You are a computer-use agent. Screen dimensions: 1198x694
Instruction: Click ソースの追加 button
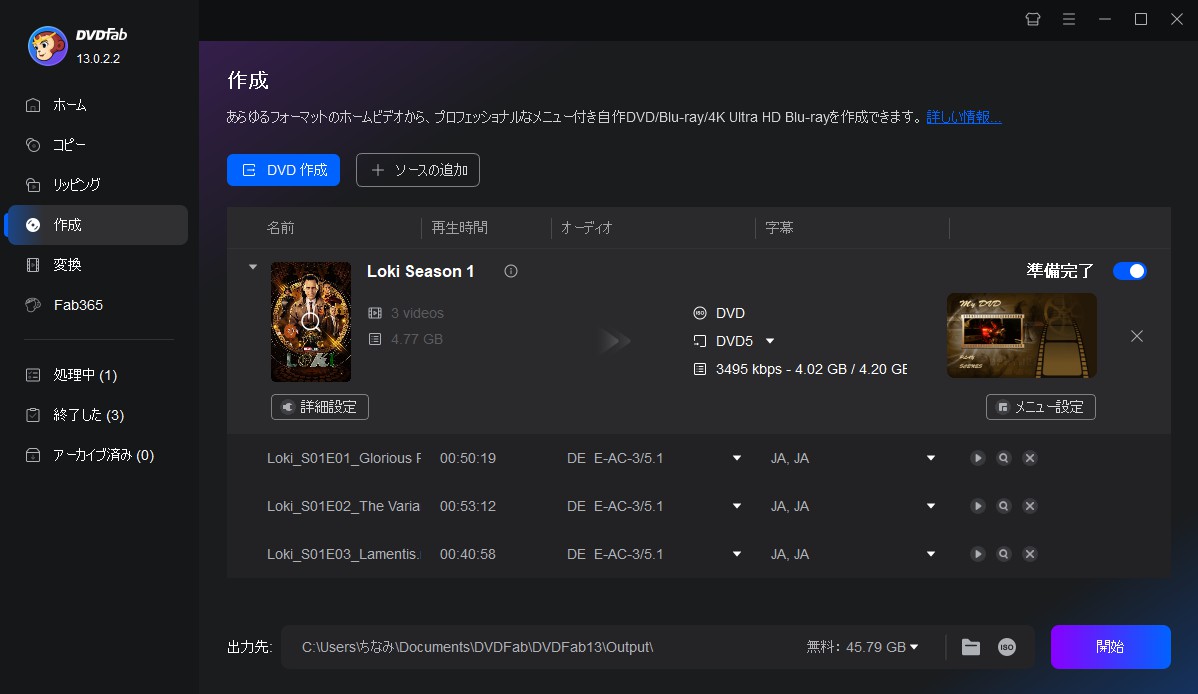coord(418,170)
